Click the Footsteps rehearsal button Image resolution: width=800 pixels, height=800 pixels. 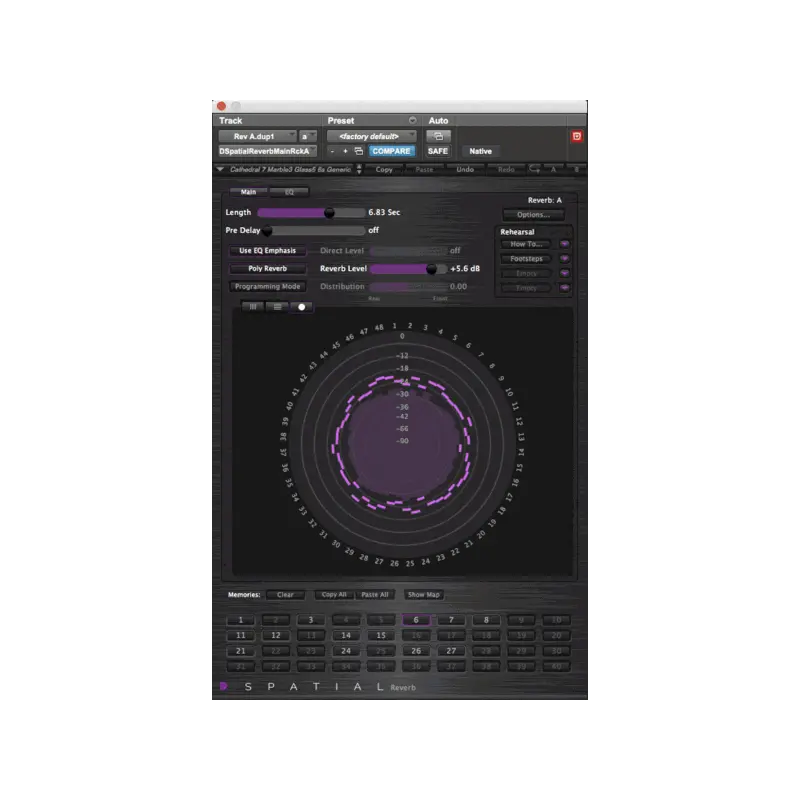point(526,259)
